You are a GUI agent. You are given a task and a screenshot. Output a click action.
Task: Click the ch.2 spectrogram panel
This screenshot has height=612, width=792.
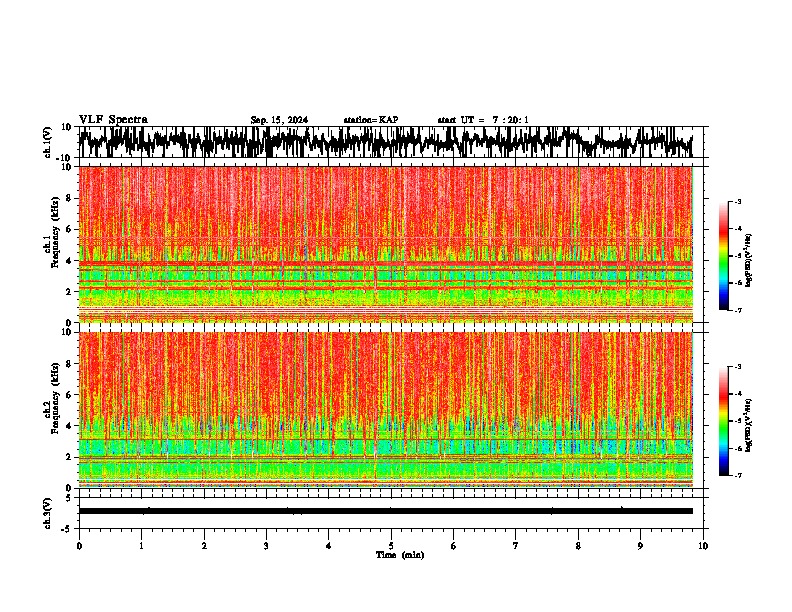(386, 410)
